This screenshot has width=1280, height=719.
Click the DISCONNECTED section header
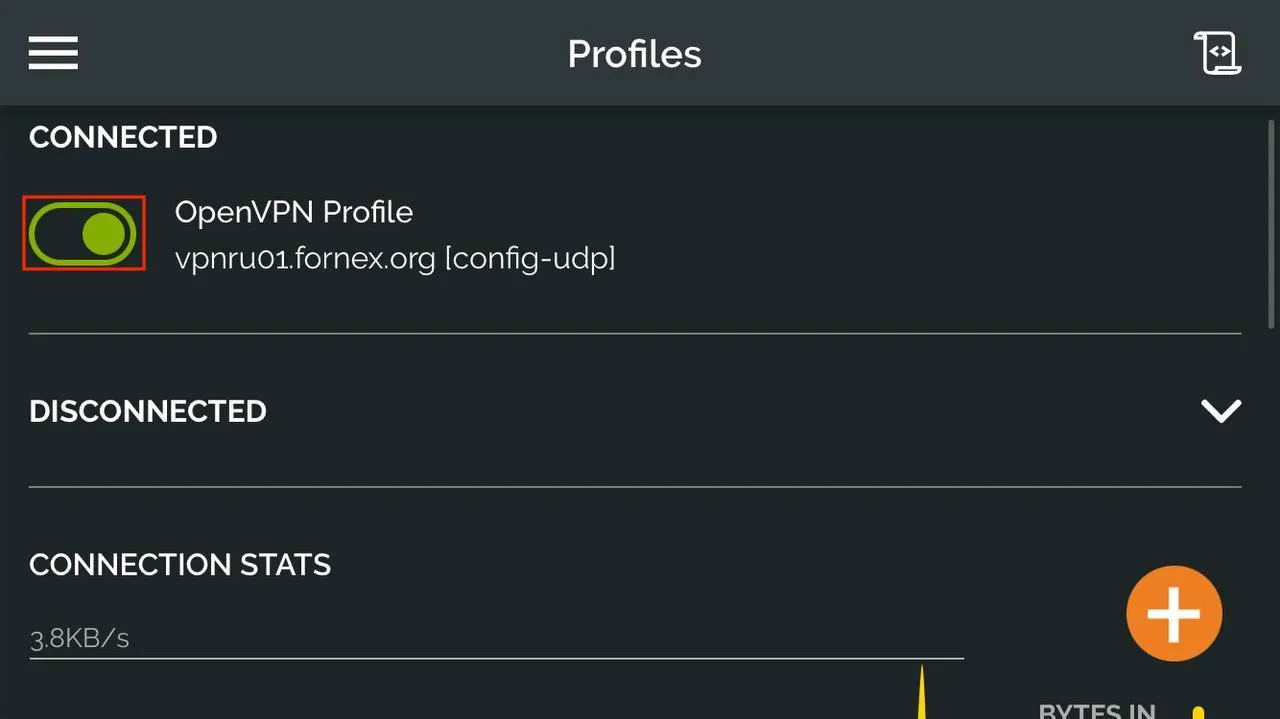(x=148, y=411)
